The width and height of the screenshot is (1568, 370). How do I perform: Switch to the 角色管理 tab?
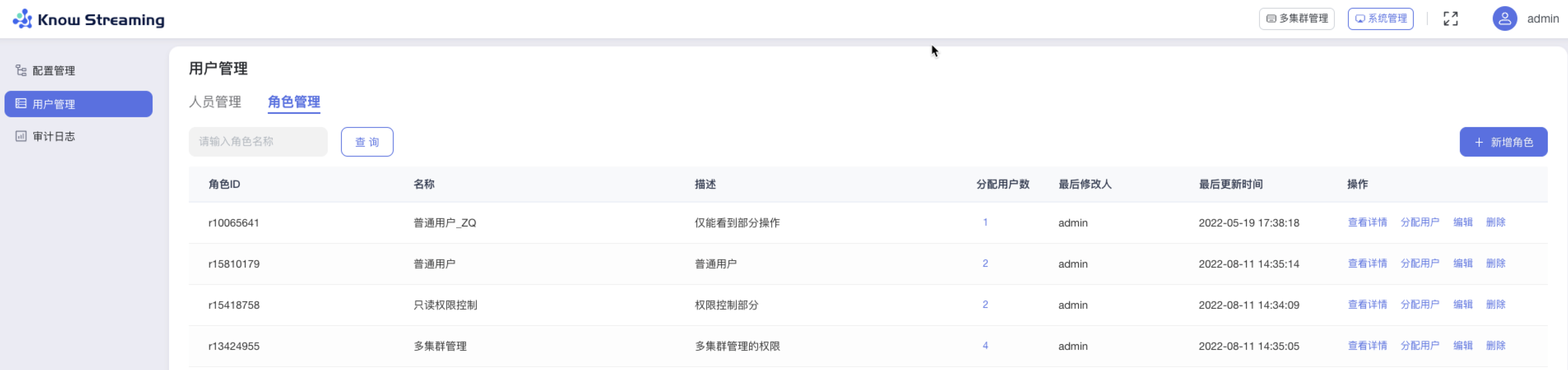point(293,102)
